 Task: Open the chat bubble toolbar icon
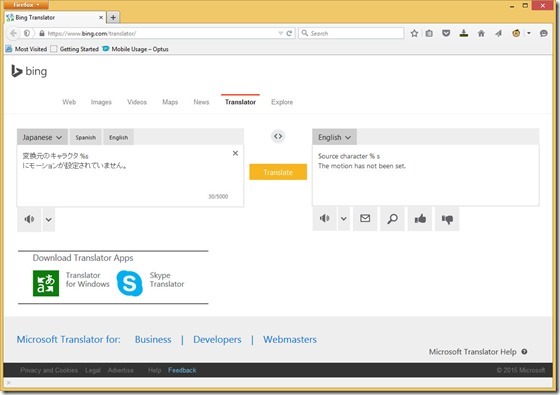coord(544,34)
